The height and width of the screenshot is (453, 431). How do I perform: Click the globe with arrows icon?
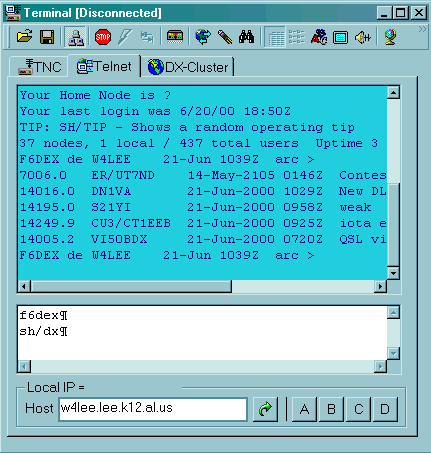203,37
